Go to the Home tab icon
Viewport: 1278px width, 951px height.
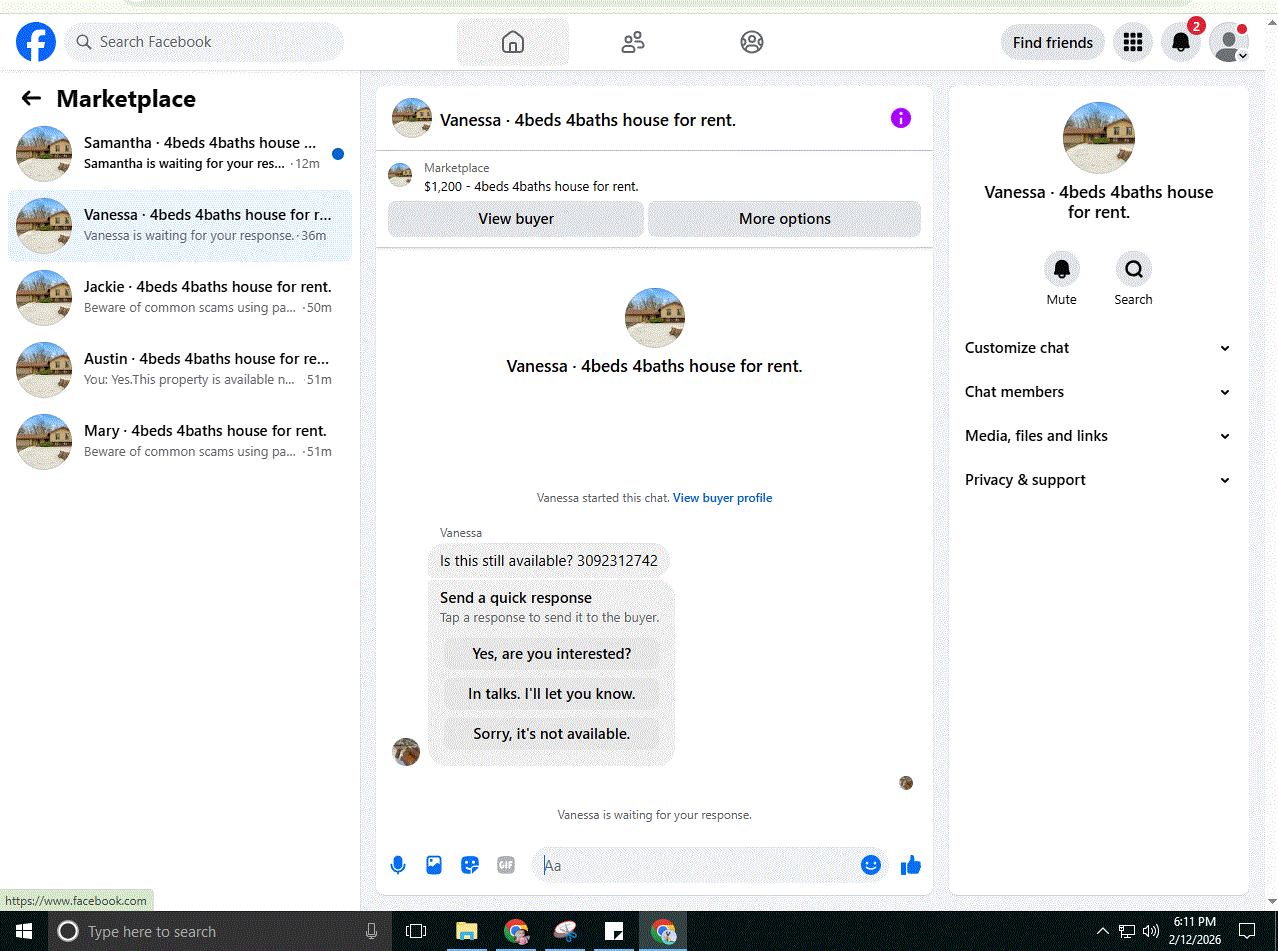click(x=513, y=42)
